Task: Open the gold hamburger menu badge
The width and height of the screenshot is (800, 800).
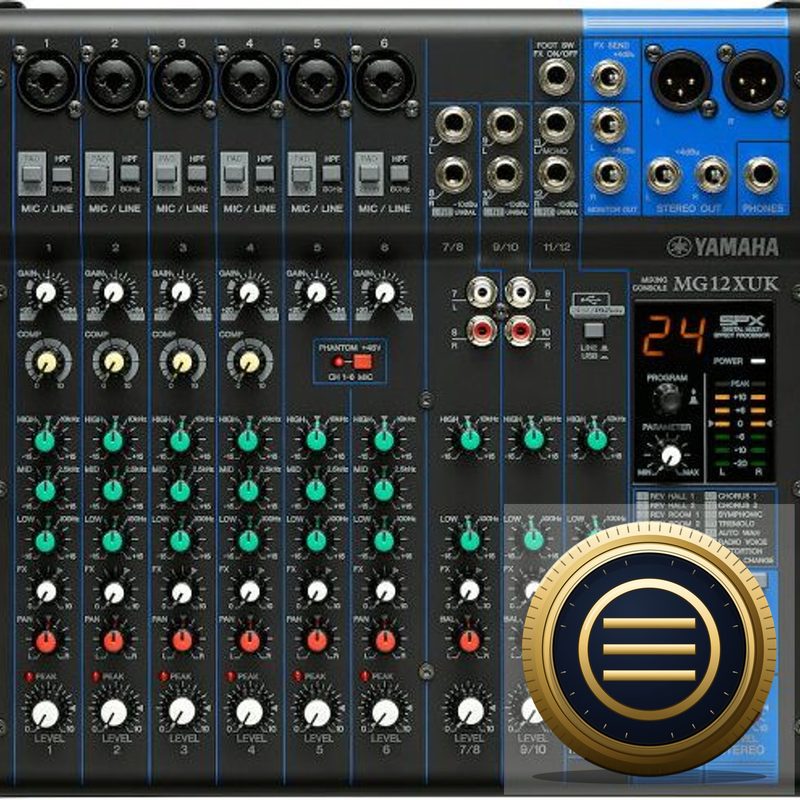Action: [x=649, y=648]
